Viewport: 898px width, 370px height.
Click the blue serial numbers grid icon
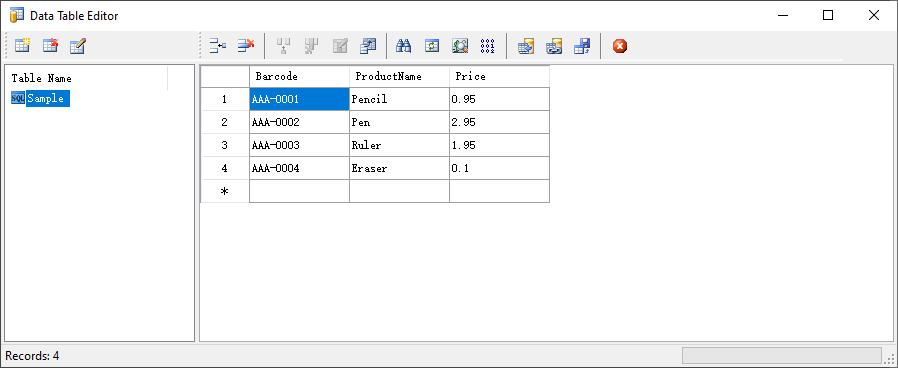[x=487, y=46]
